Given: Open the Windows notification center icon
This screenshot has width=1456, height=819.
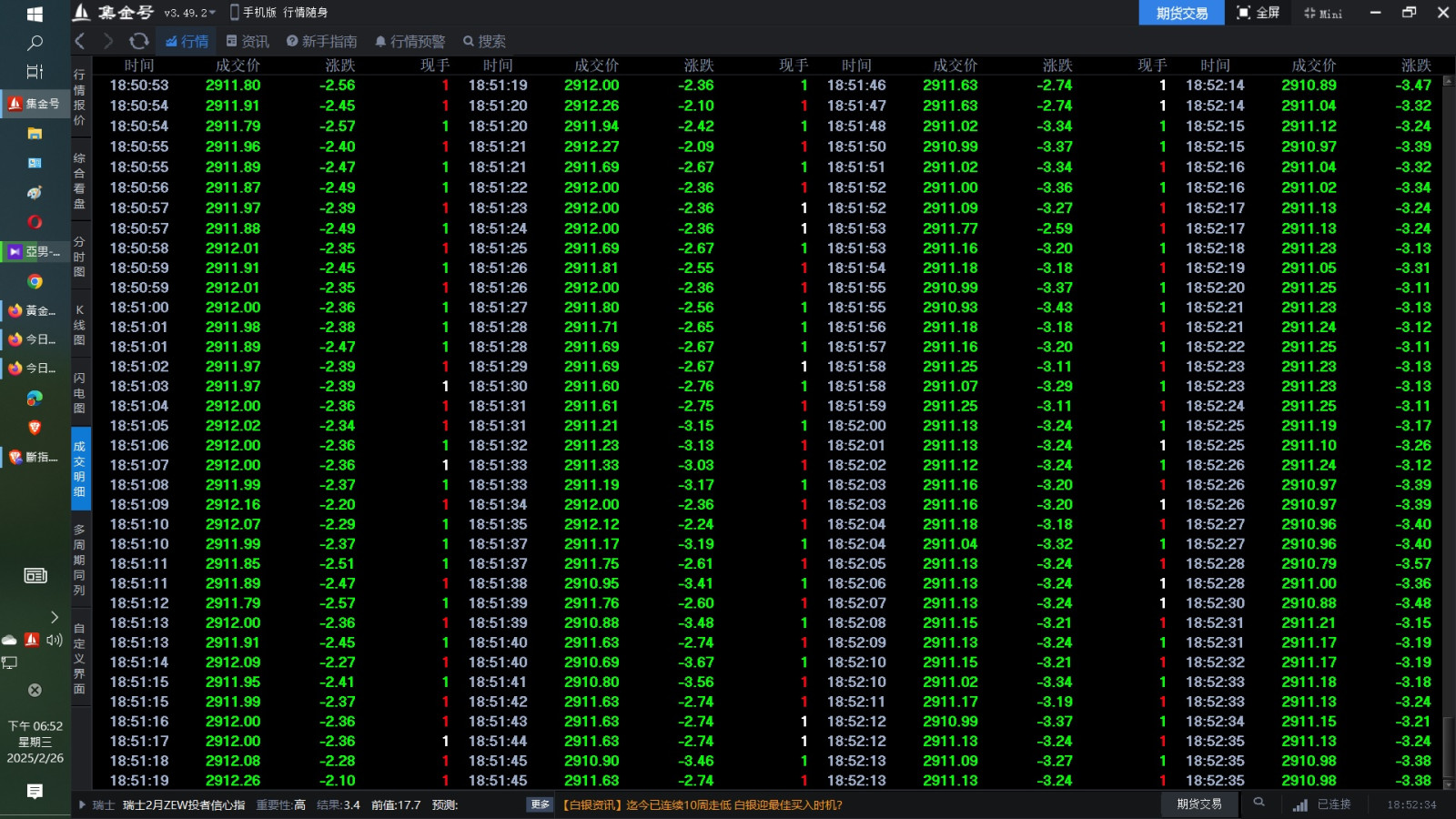Looking at the screenshot, I should [35, 792].
